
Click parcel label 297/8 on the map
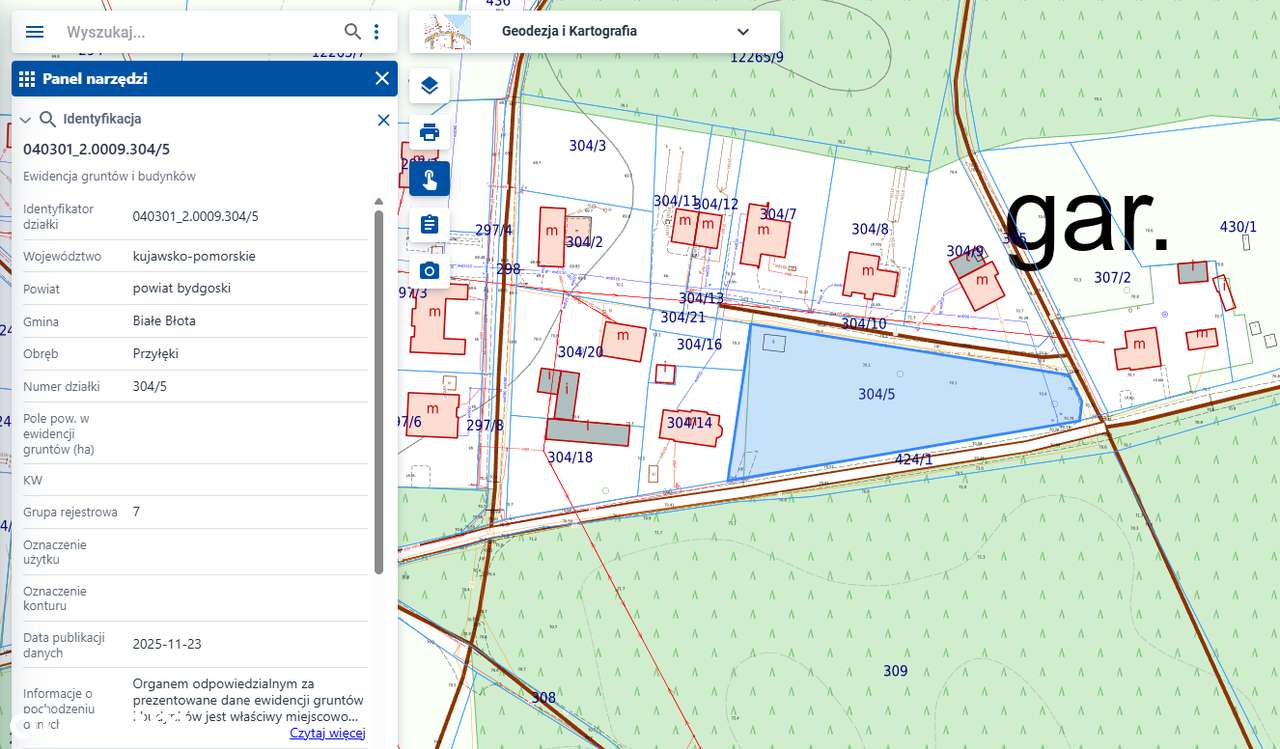tap(485, 426)
